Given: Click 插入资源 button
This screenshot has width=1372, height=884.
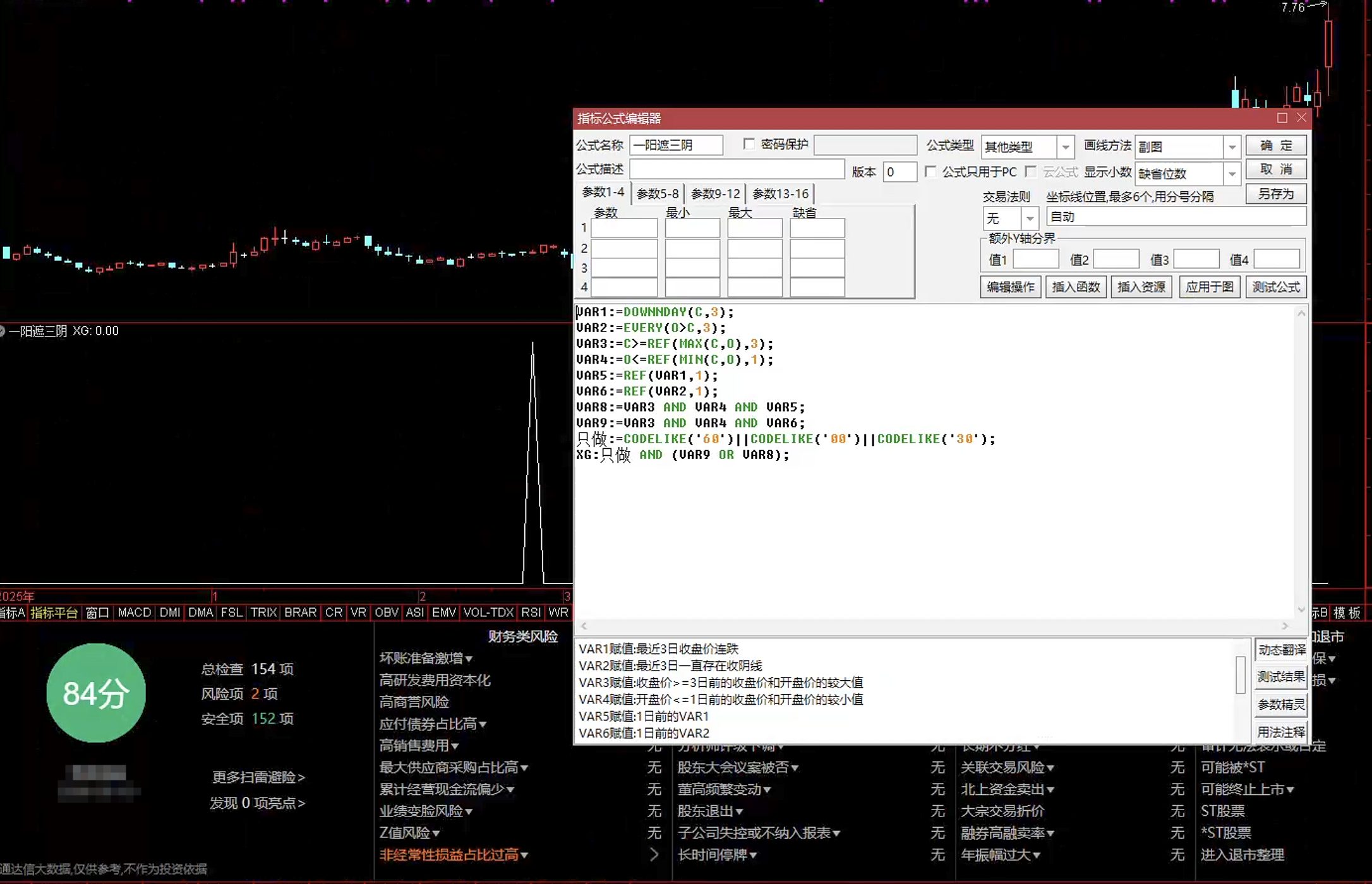Looking at the screenshot, I should click(x=1141, y=287).
